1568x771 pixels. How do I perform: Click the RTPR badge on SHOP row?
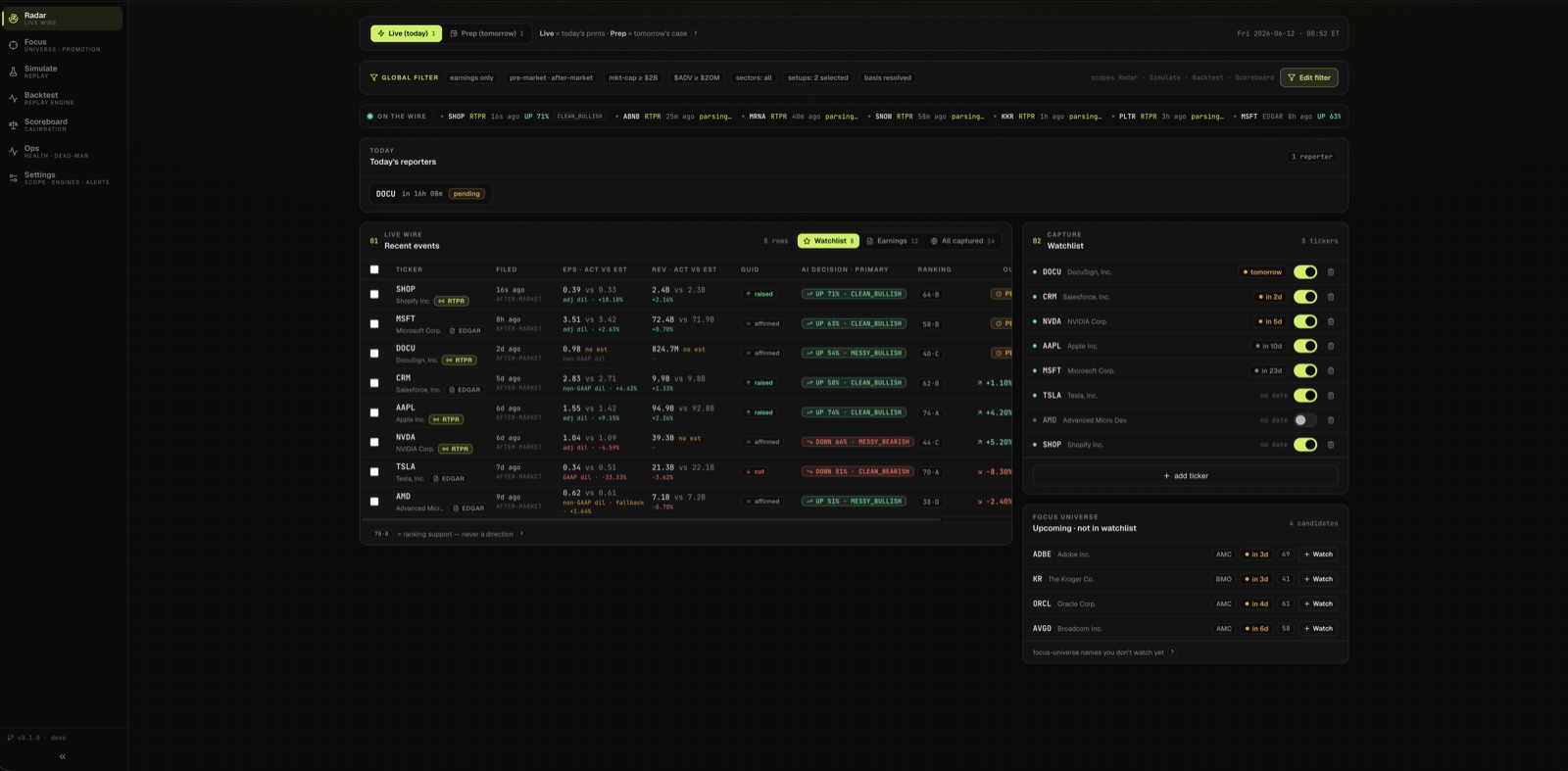(x=452, y=301)
